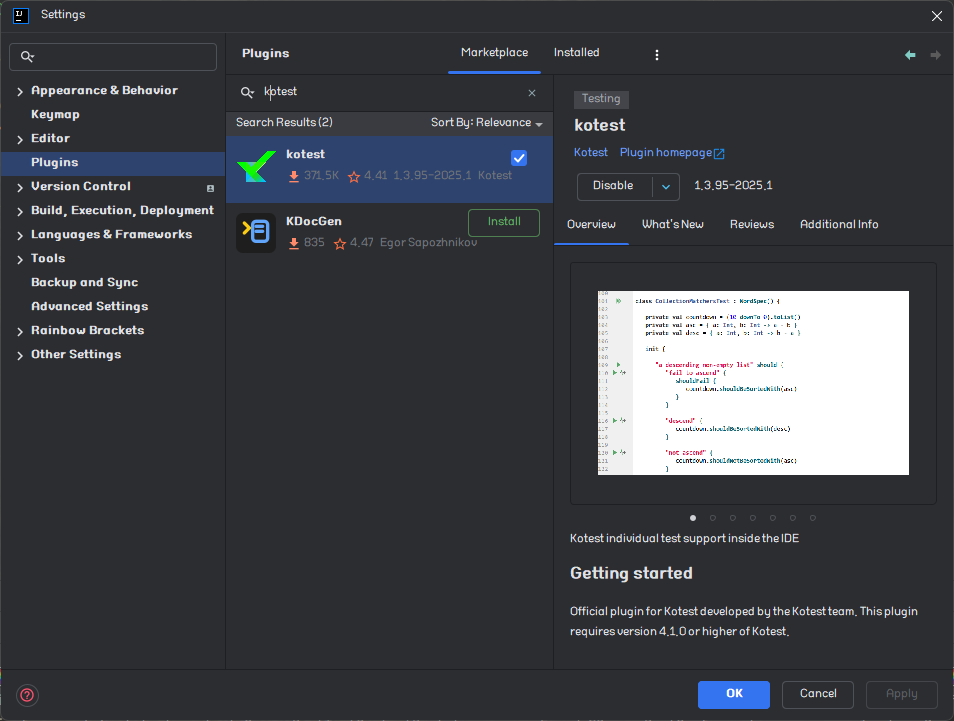The width and height of the screenshot is (954, 721).
Task: Expand the Tools settings node
Action: [x=20, y=259]
